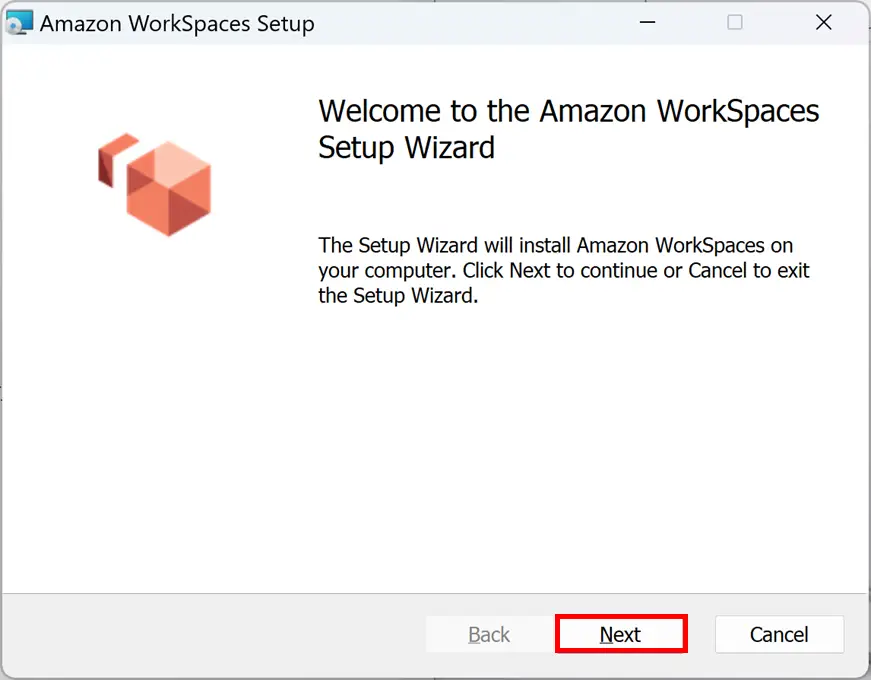Image resolution: width=871 pixels, height=680 pixels.
Task: Proceed by clicking the Next button
Action: [621, 634]
